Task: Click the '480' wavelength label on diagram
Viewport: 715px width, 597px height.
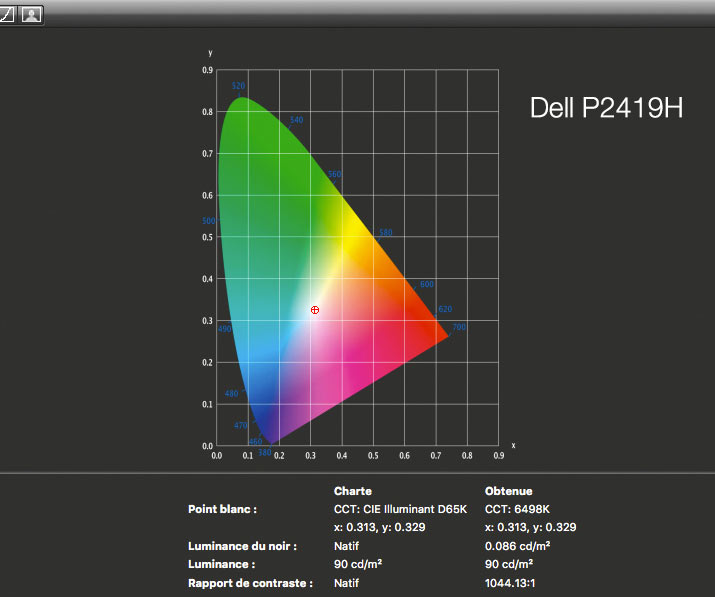Action: [x=231, y=394]
